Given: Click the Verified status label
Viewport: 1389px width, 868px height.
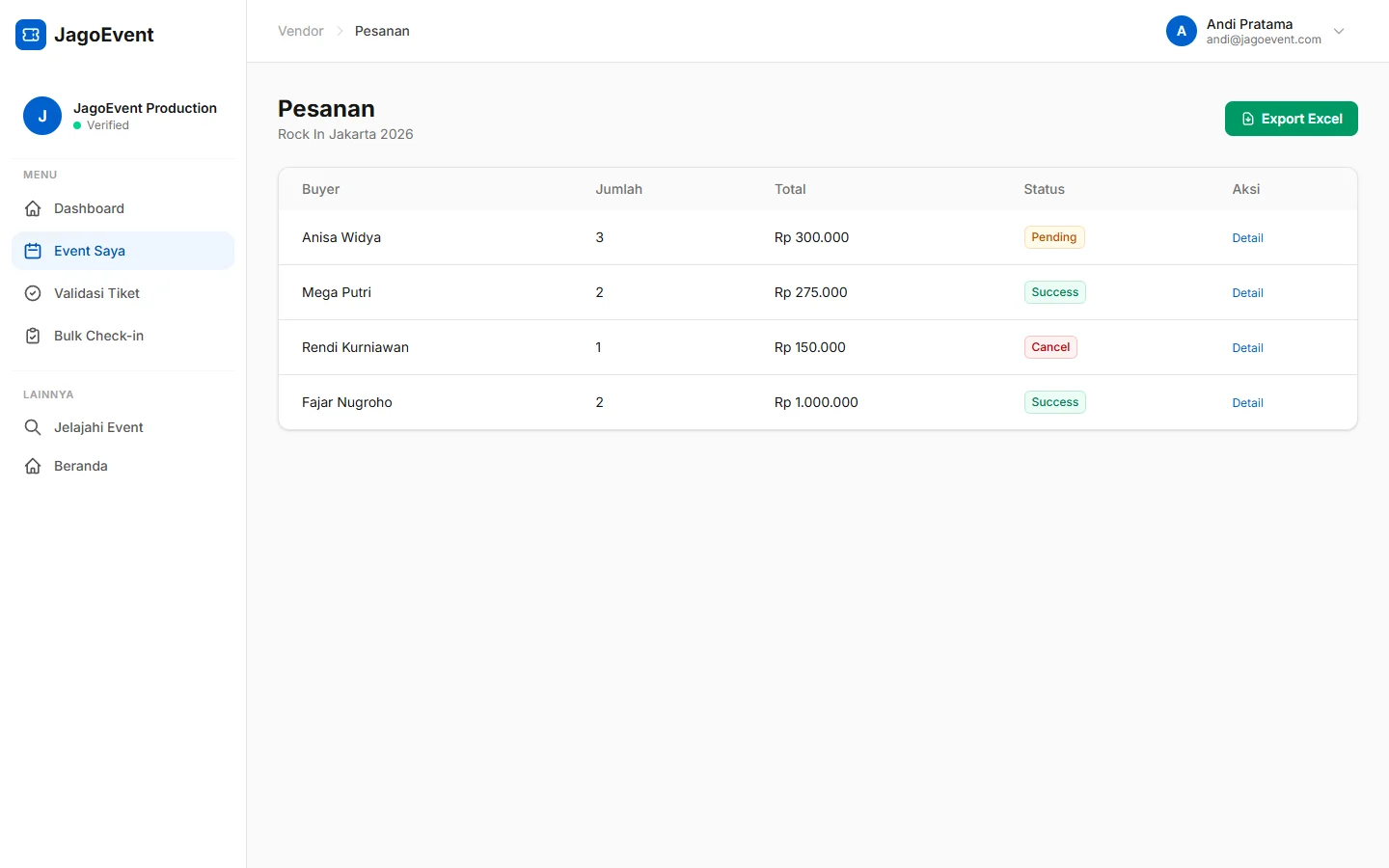Looking at the screenshot, I should [108, 125].
